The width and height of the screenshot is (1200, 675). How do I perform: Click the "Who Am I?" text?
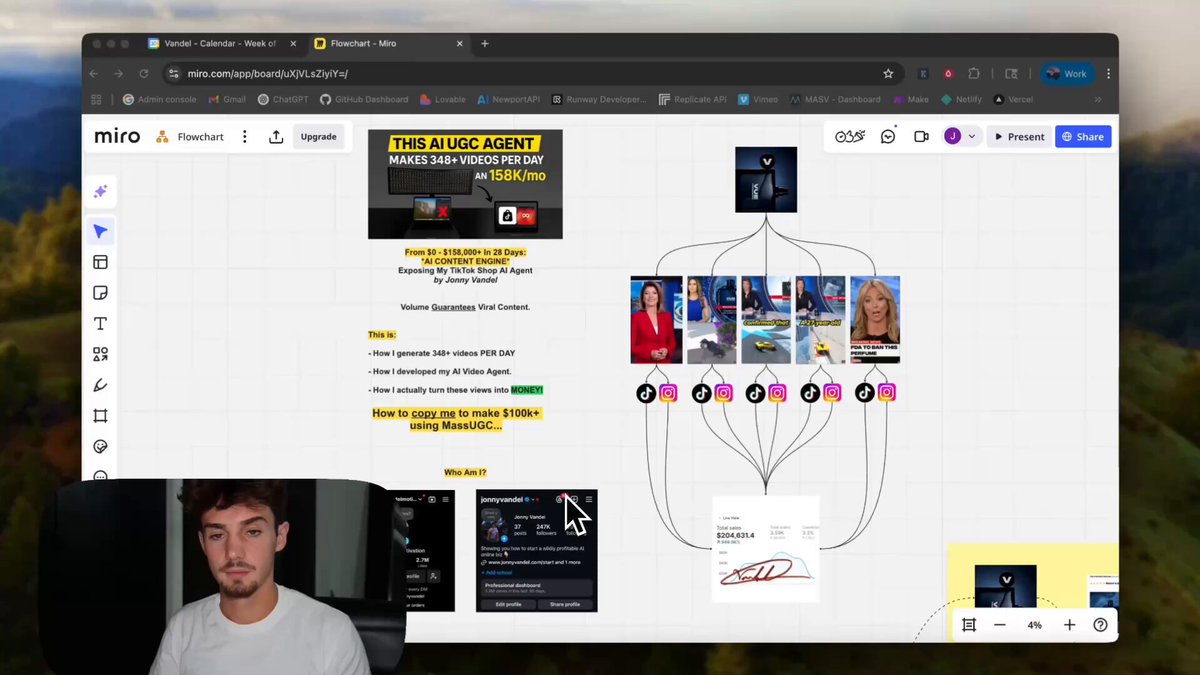click(x=465, y=472)
